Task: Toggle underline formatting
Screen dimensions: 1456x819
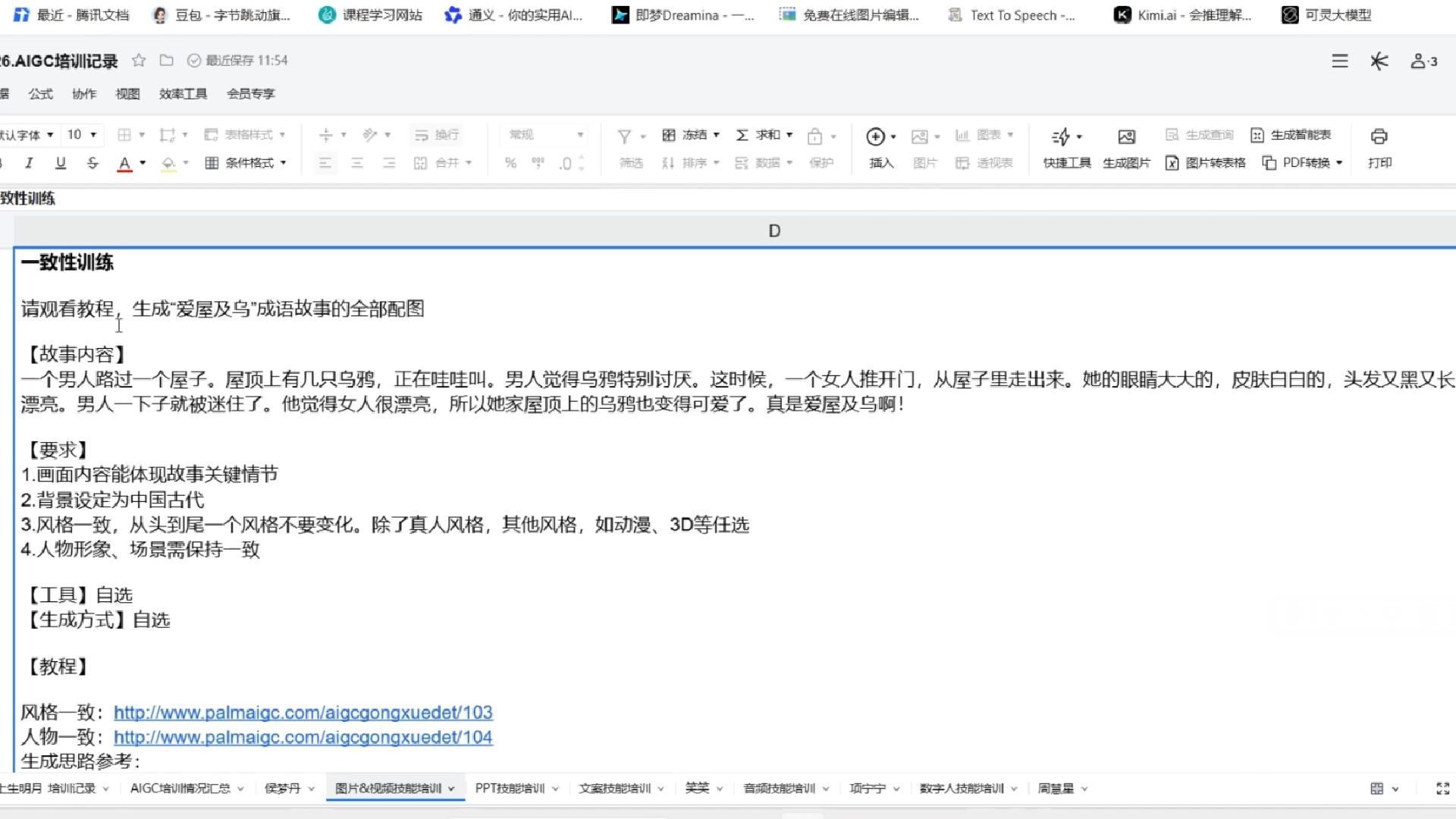Action: 61,162
